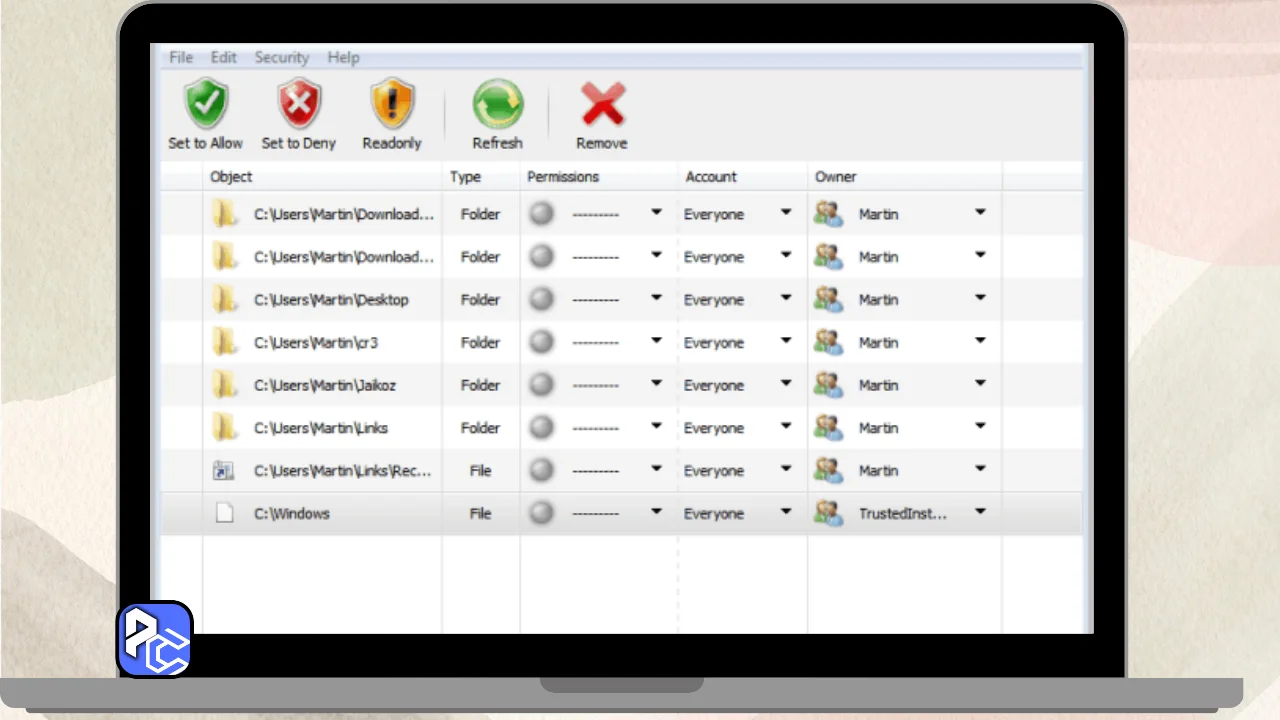Open the Edit menu
The width and height of the screenshot is (1280, 720).
click(224, 58)
